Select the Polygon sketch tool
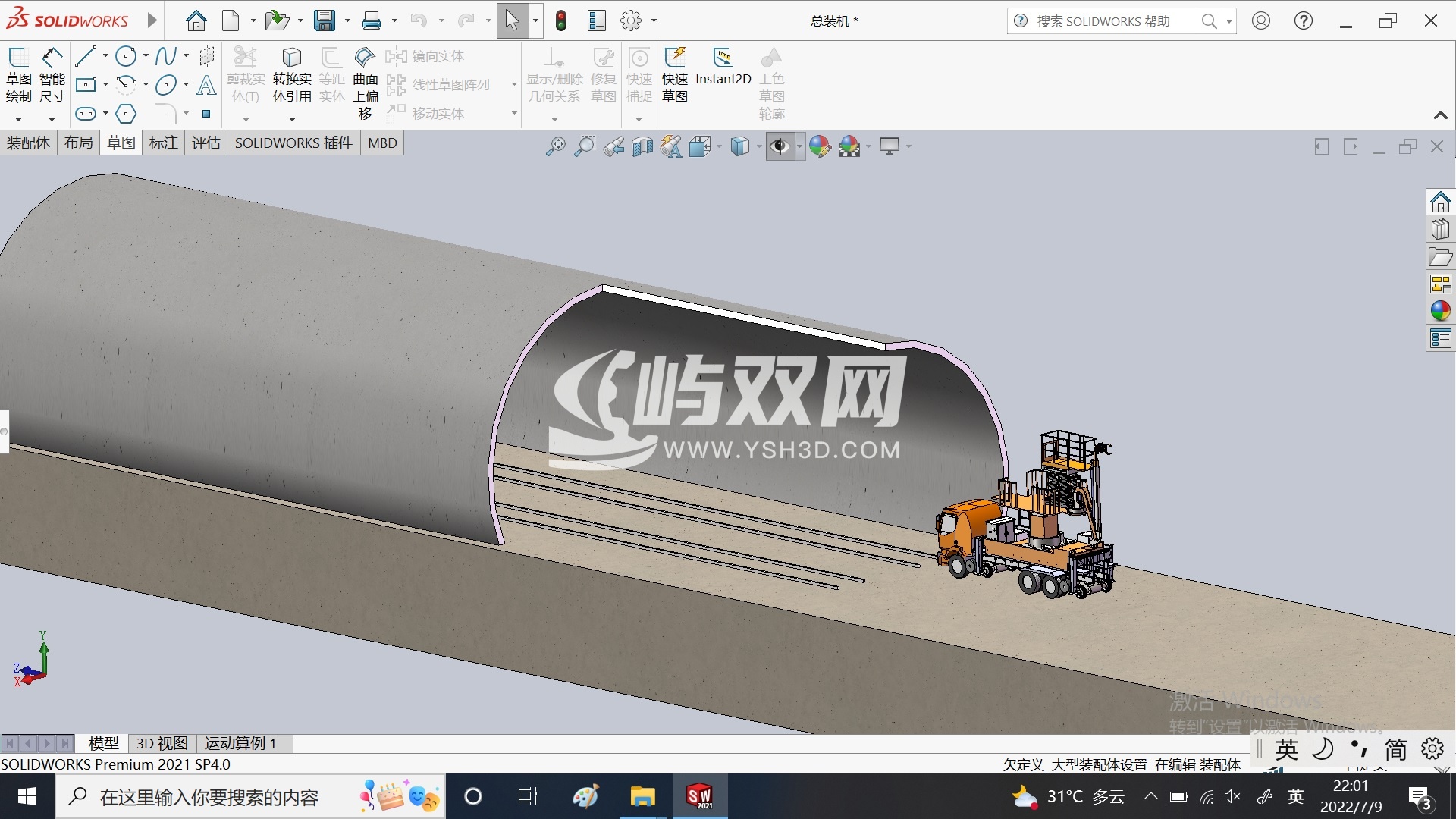Viewport: 1456px width, 819px height. point(126,114)
